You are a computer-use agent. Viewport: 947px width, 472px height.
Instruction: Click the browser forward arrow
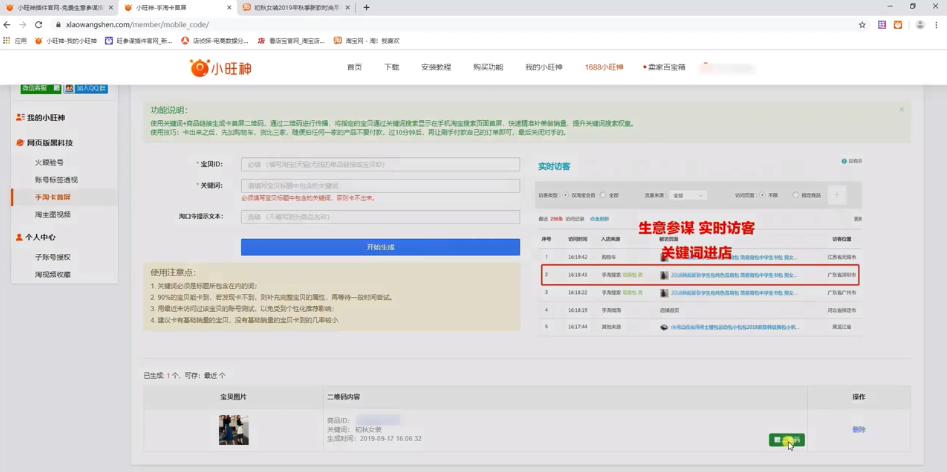point(23,25)
